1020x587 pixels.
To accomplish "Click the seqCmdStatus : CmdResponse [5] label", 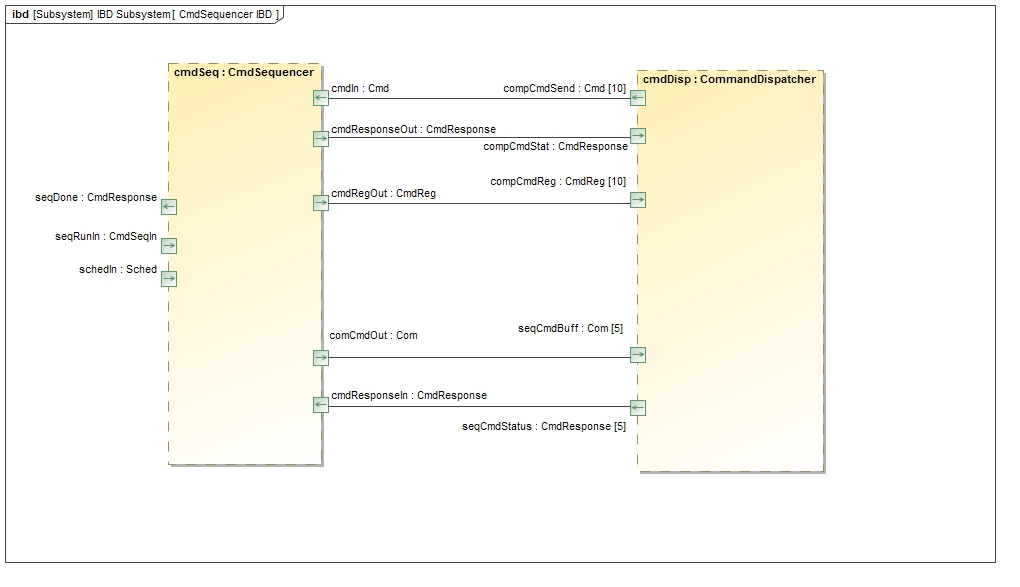I will tap(543, 427).
